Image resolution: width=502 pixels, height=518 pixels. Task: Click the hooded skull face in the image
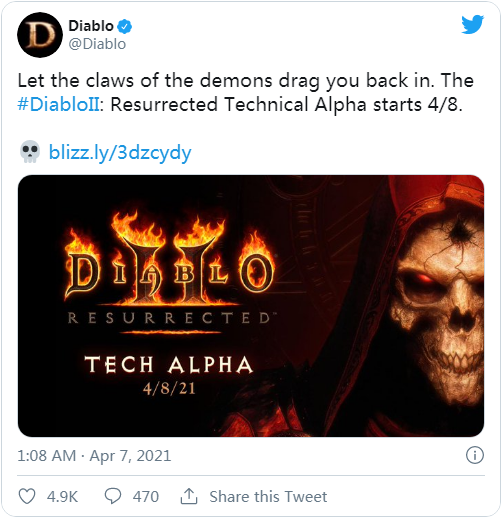(x=437, y=307)
